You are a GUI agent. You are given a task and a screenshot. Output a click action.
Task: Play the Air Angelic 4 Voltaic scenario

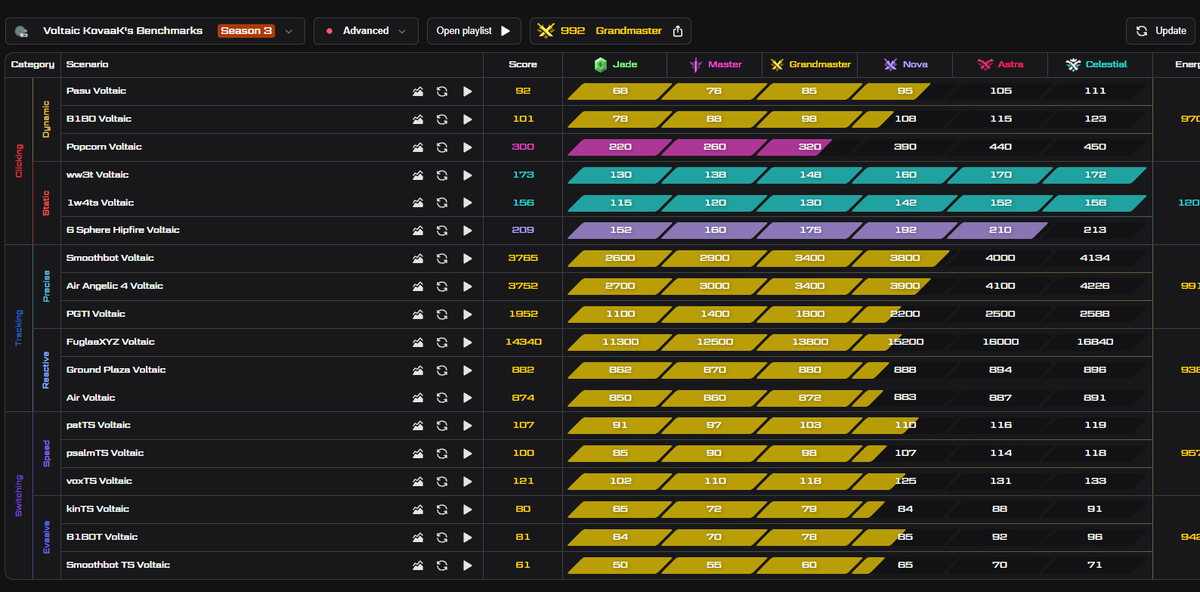[x=467, y=286]
